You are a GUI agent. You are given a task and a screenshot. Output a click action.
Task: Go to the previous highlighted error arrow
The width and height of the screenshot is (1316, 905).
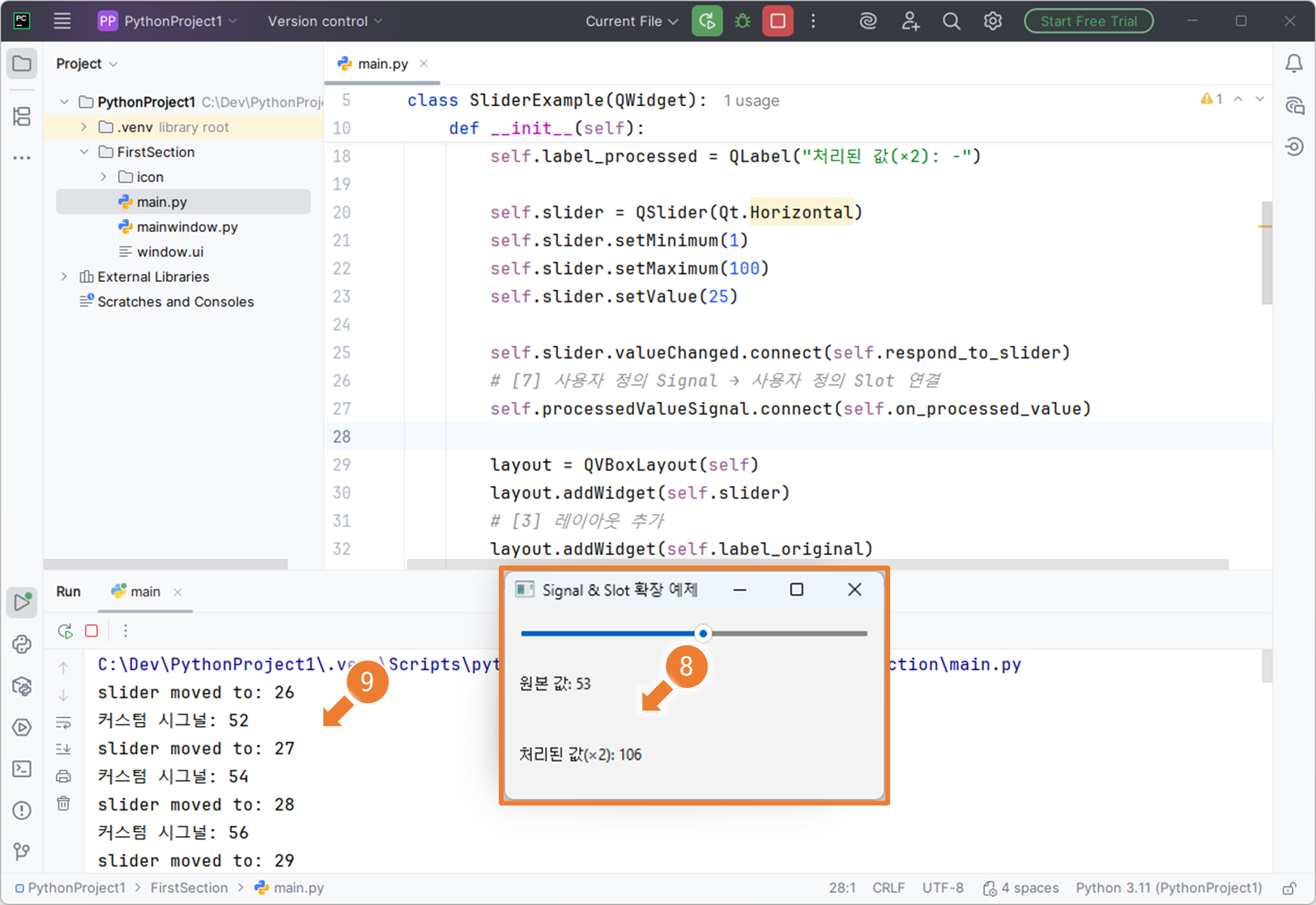(x=1238, y=99)
